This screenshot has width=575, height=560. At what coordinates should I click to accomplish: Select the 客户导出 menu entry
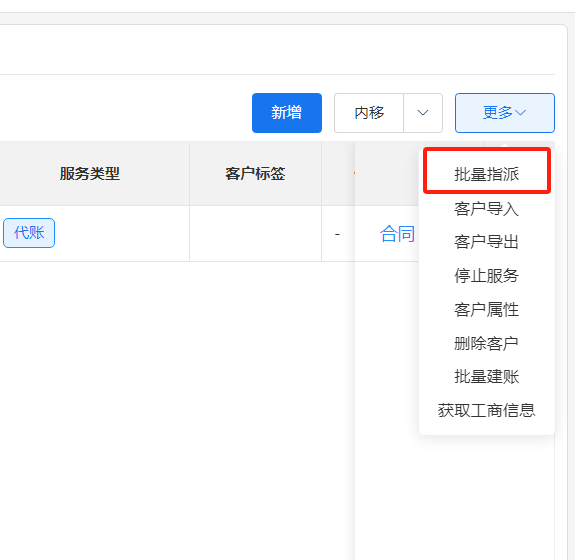click(x=487, y=242)
